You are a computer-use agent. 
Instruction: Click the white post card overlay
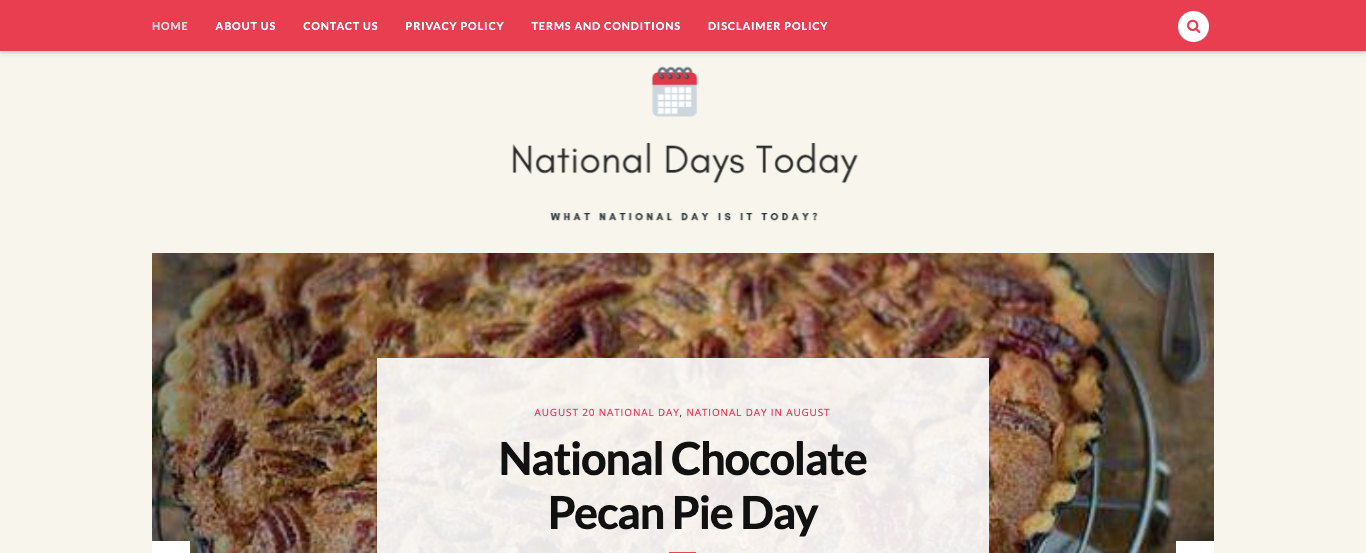point(683,455)
